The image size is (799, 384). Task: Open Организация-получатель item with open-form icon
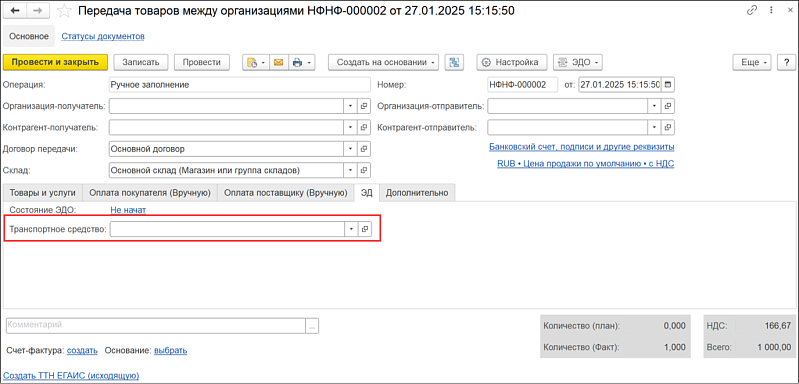click(364, 106)
